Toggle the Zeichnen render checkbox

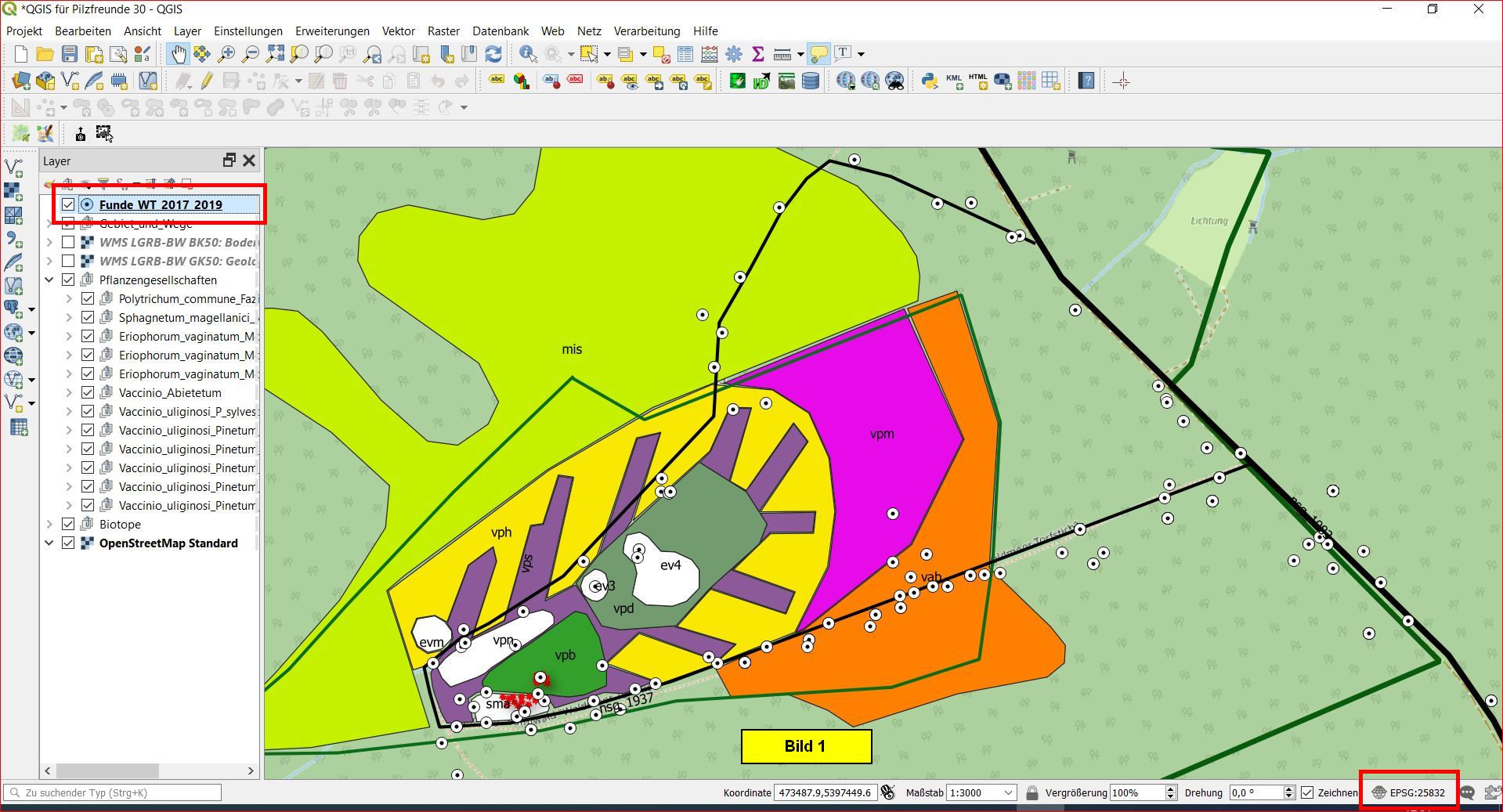pos(1307,792)
